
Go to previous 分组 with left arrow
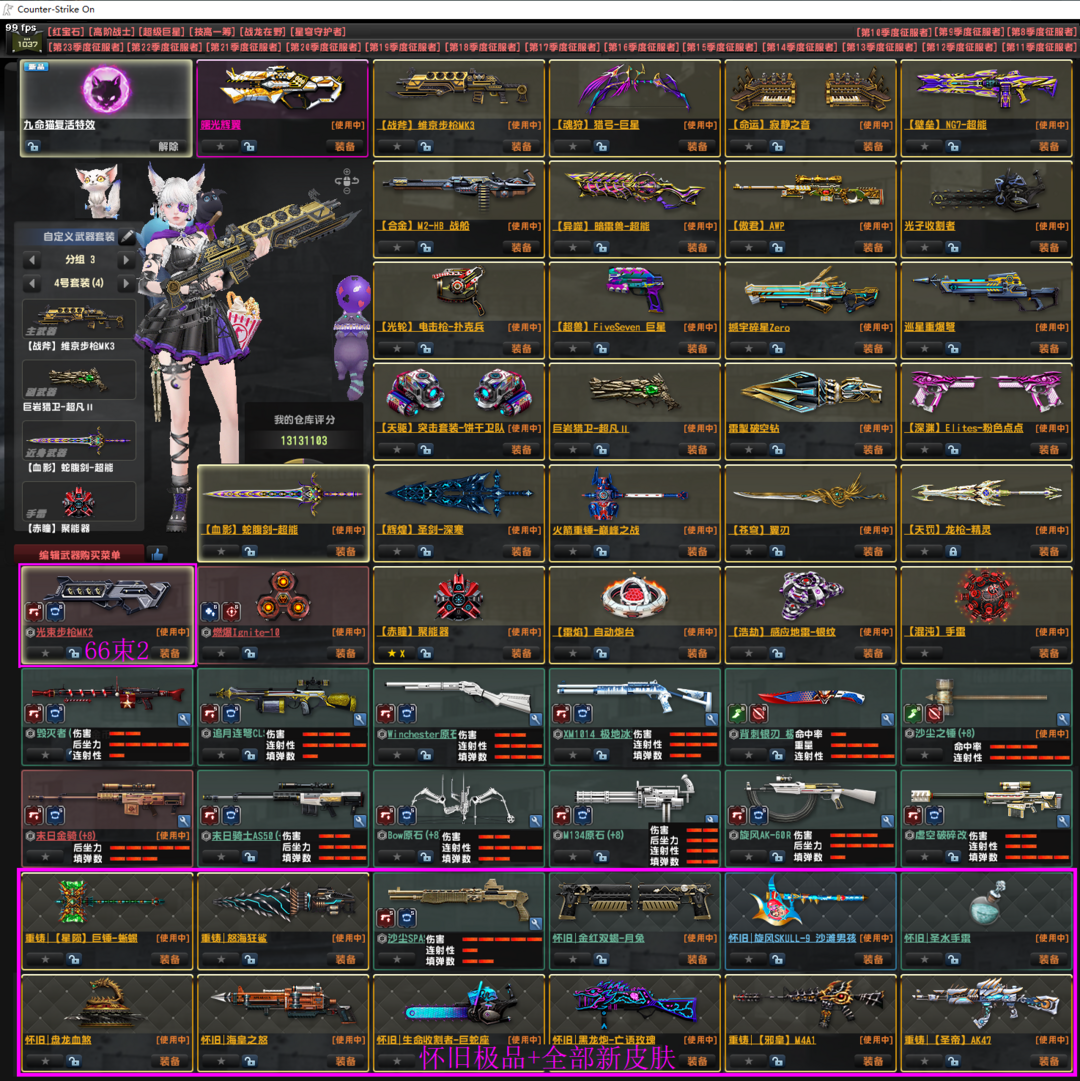pyautogui.click(x=33, y=260)
